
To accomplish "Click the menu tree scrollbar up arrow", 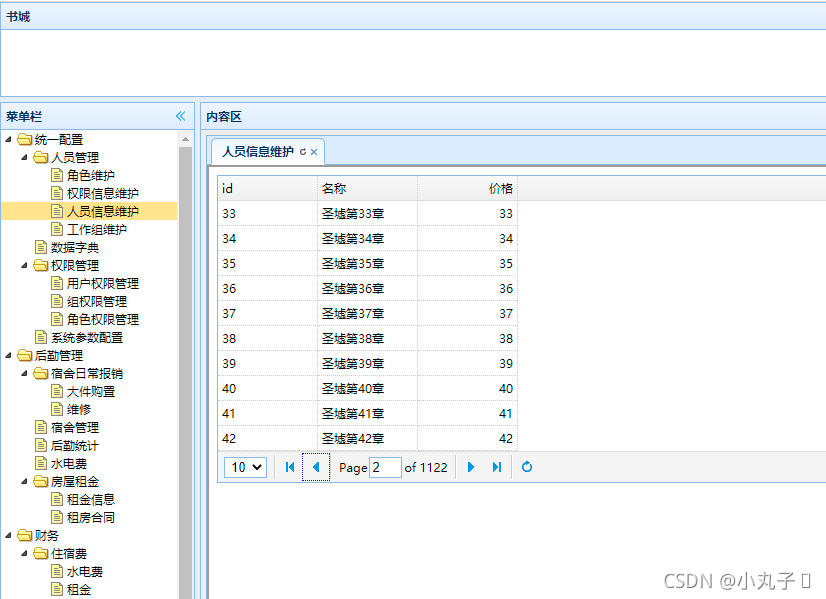I will pyautogui.click(x=185, y=139).
